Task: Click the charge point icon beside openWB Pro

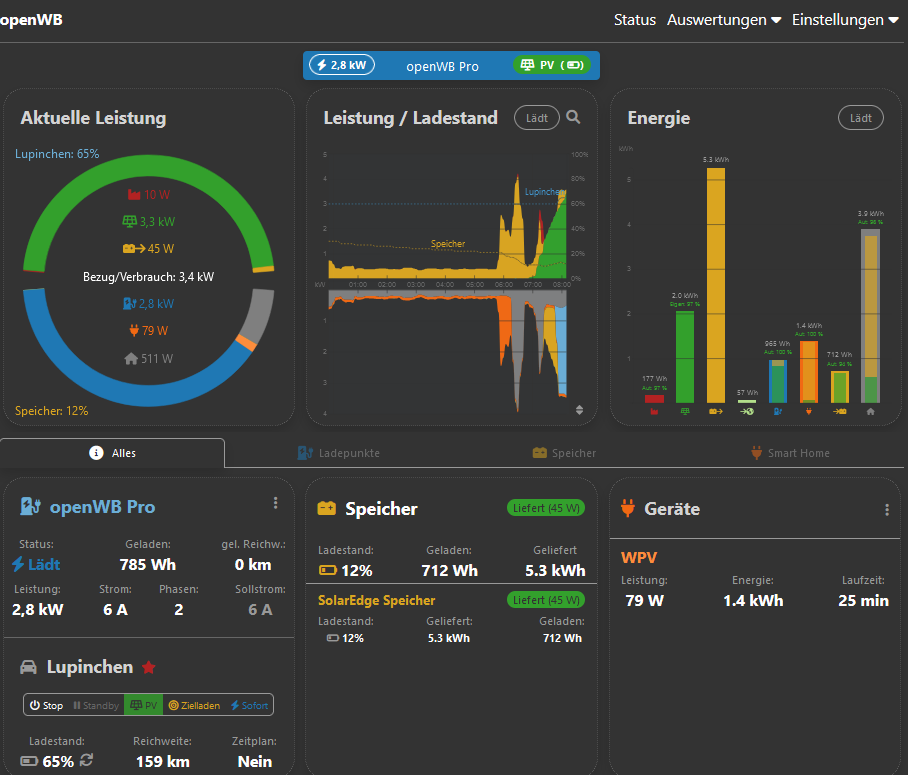Action: coord(30,506)
